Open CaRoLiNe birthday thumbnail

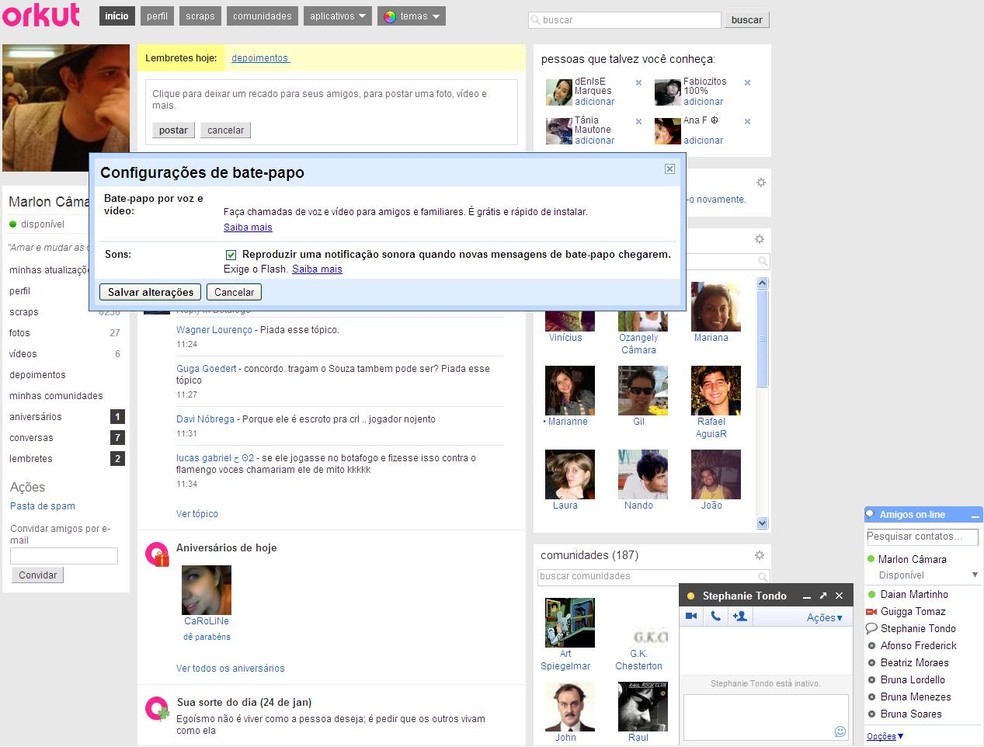pos(206,590)
